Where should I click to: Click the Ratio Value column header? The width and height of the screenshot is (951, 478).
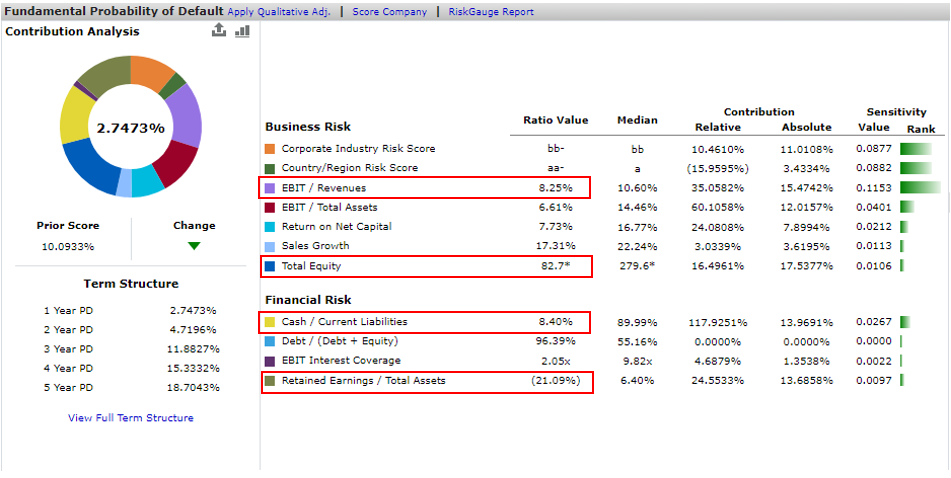click(x=556, y=120)
